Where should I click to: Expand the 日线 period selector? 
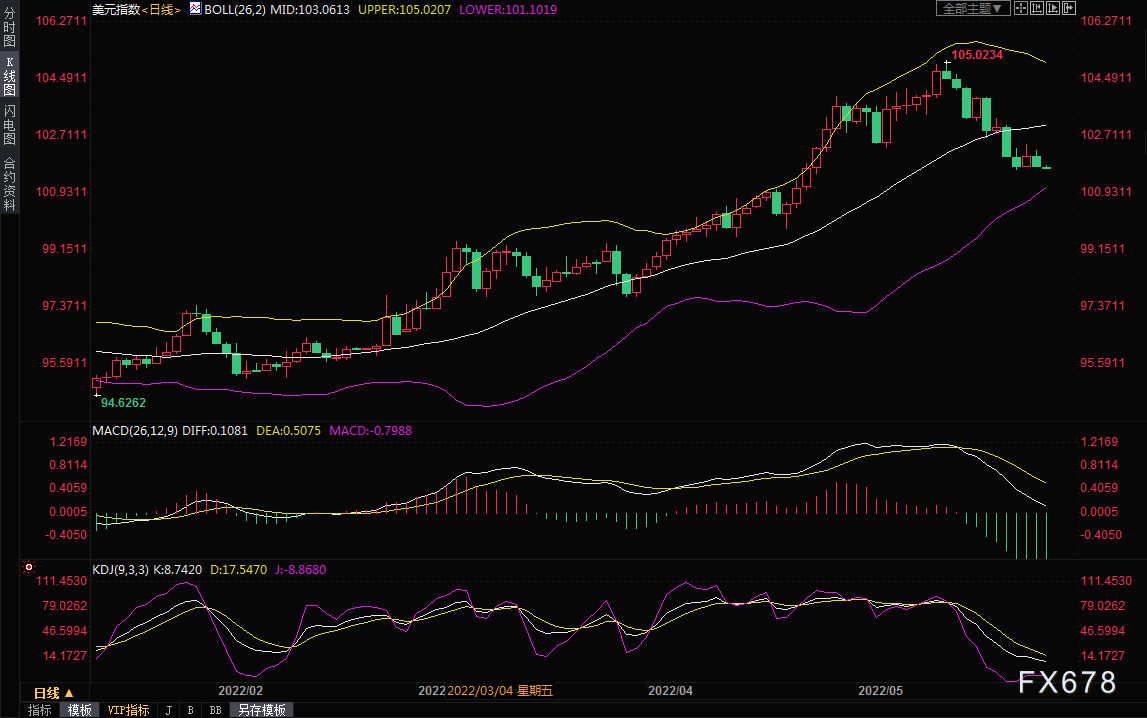pos(54,692)
